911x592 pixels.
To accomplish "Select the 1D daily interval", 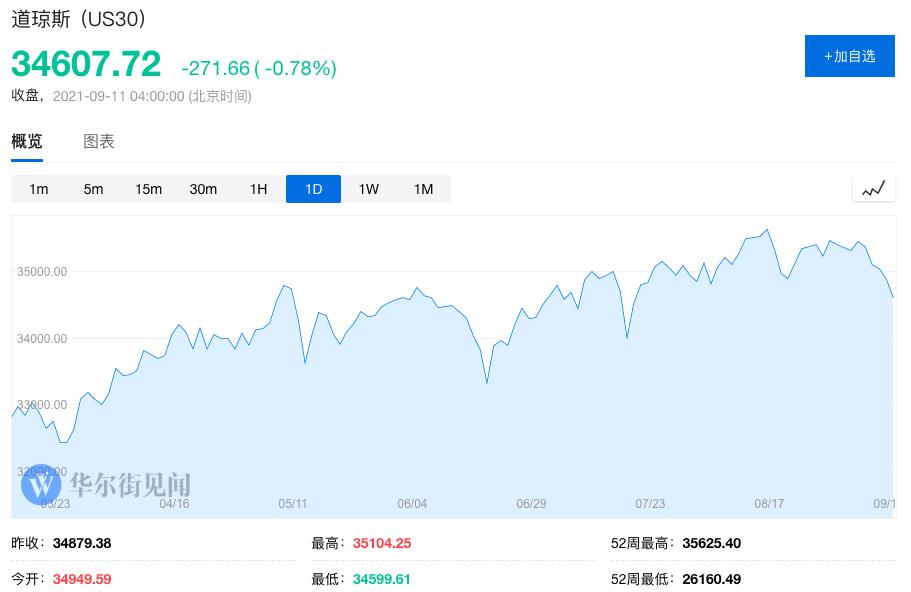I will (313, 189).
